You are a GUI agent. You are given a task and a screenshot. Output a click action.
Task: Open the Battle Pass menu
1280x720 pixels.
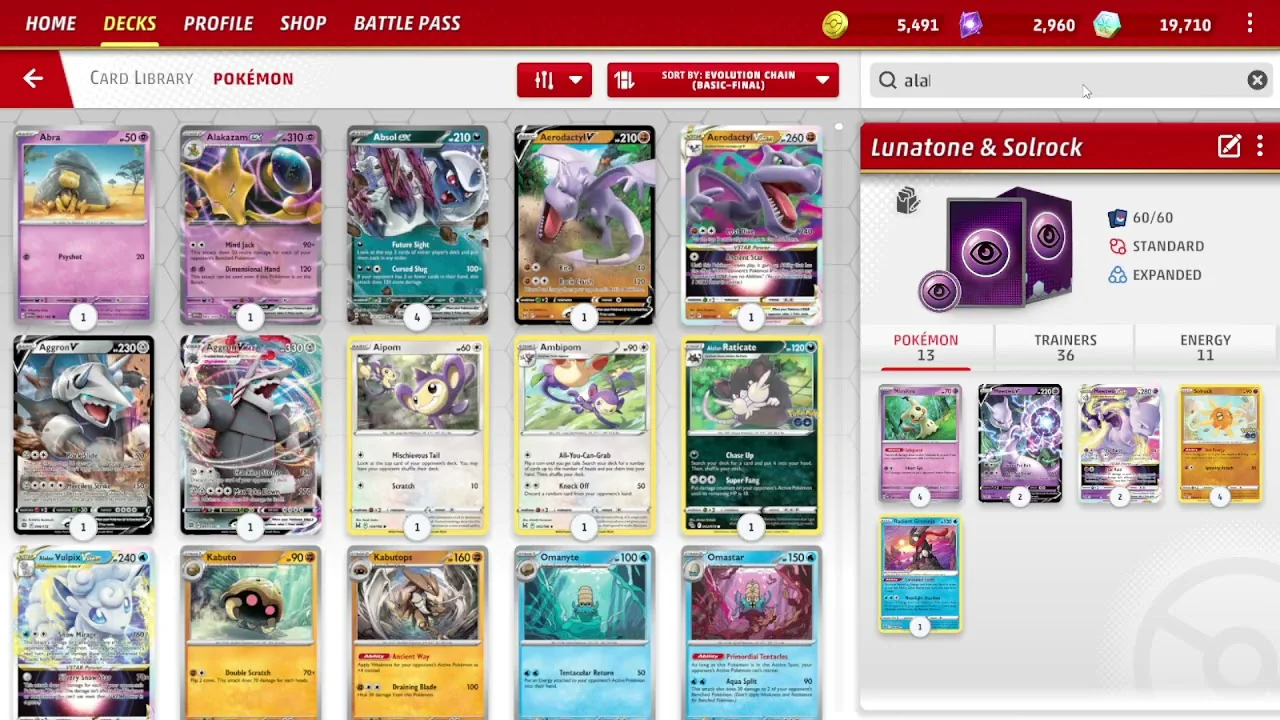click(x=407, y=23)
